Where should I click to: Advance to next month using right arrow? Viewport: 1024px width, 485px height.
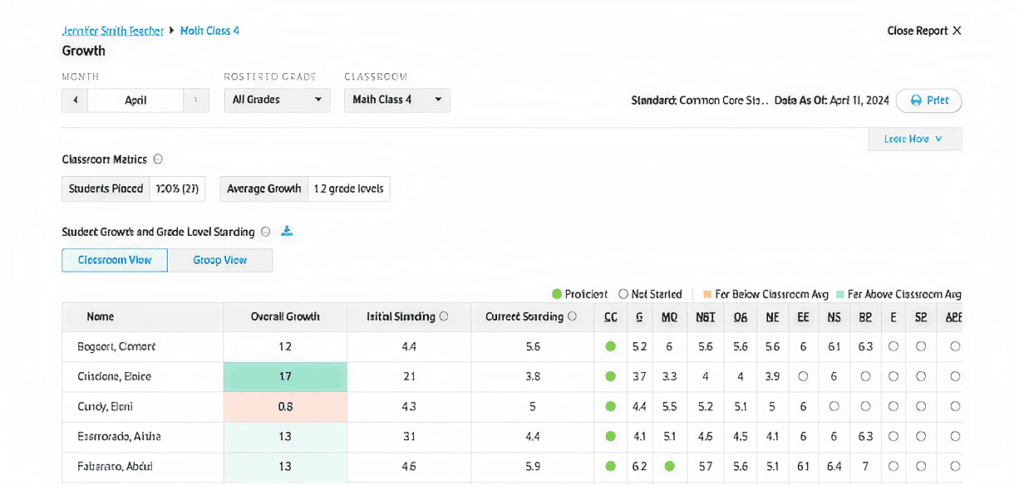[196, 100]
